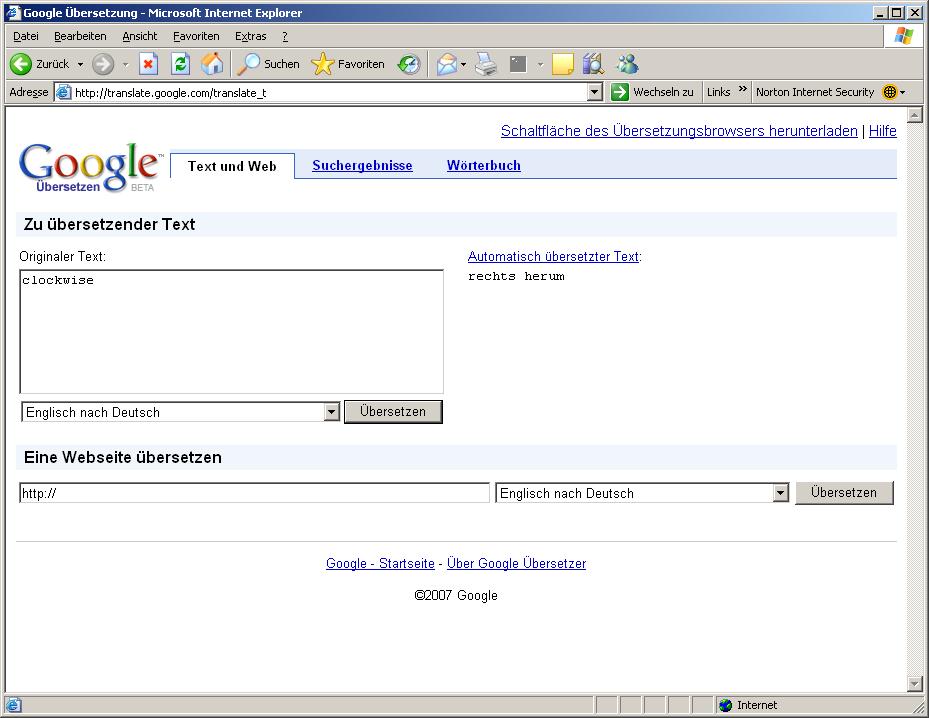The height and width of the screenshot is (718, 929).
Task: Click the Internet zone globe in status bar
Action: pyautogui.click(x=725, y=705)
